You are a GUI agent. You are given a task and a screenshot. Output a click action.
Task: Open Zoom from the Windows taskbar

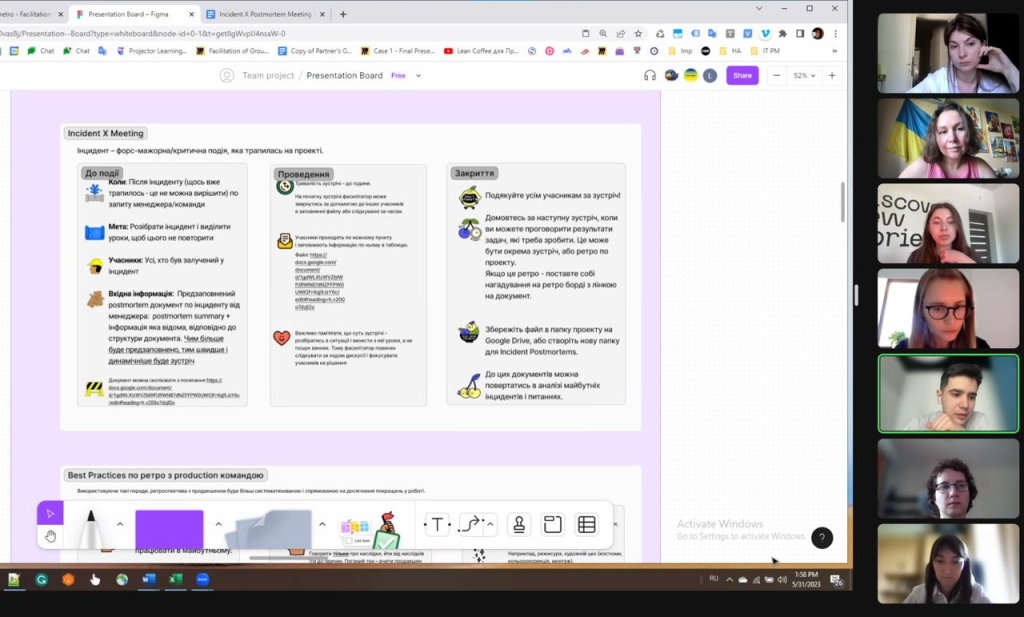[202, 579]
